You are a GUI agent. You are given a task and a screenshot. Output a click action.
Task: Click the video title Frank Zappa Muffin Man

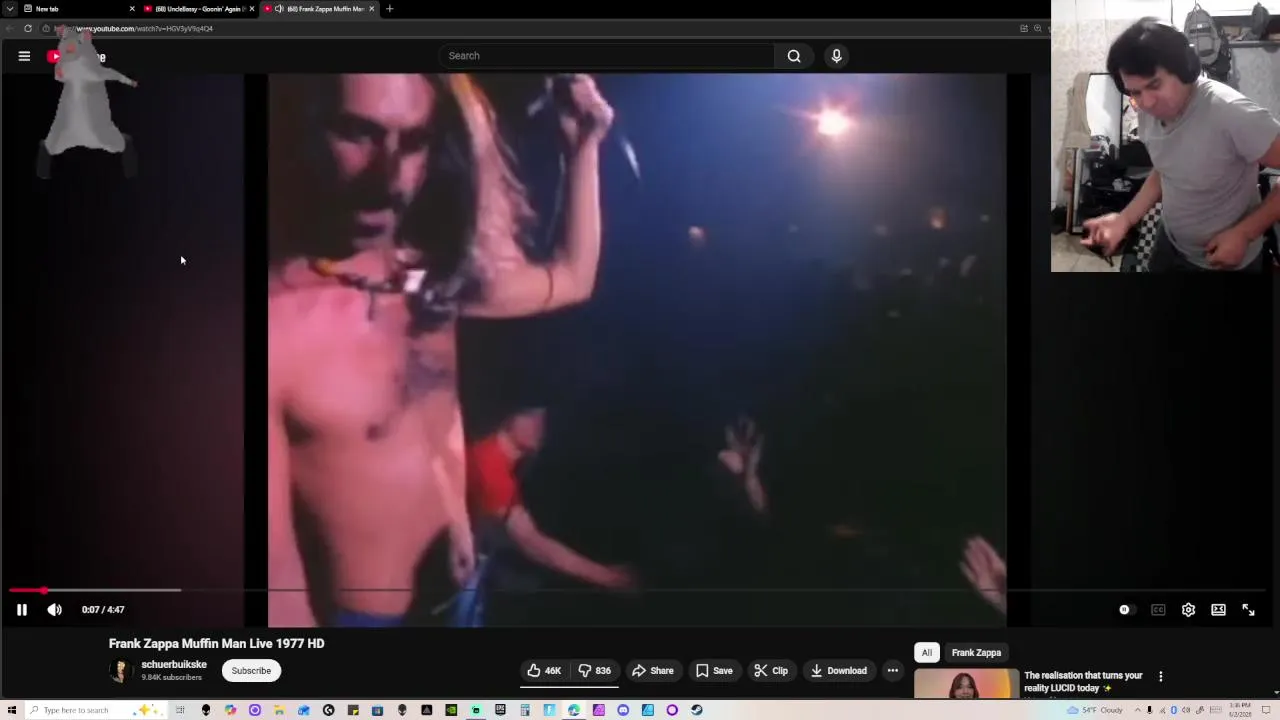click(216, 644)
